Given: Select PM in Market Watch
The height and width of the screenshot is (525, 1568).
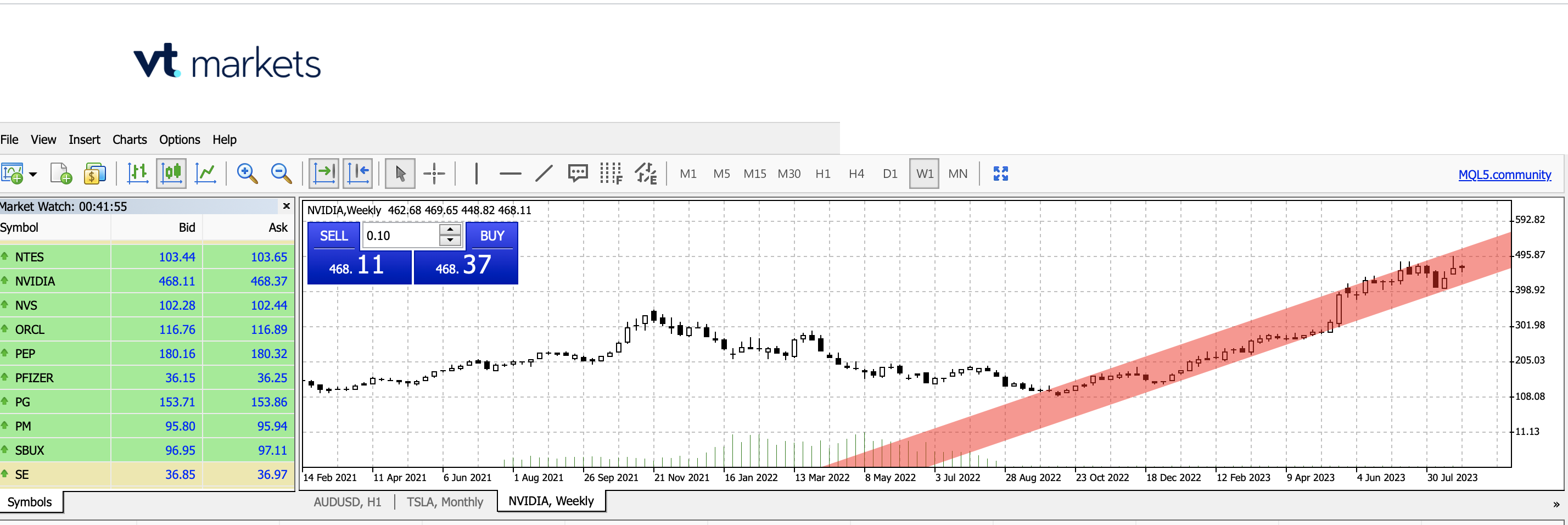Looking at the screenshot, I should (x=147, y=426).
